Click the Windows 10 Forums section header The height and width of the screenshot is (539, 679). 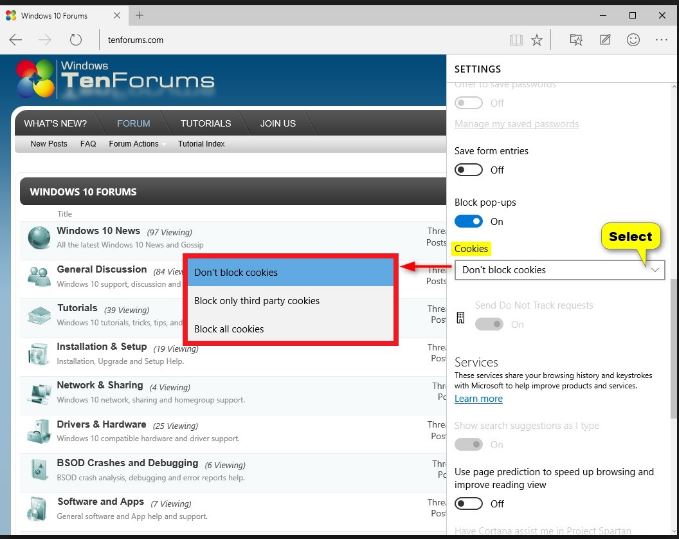233,191
